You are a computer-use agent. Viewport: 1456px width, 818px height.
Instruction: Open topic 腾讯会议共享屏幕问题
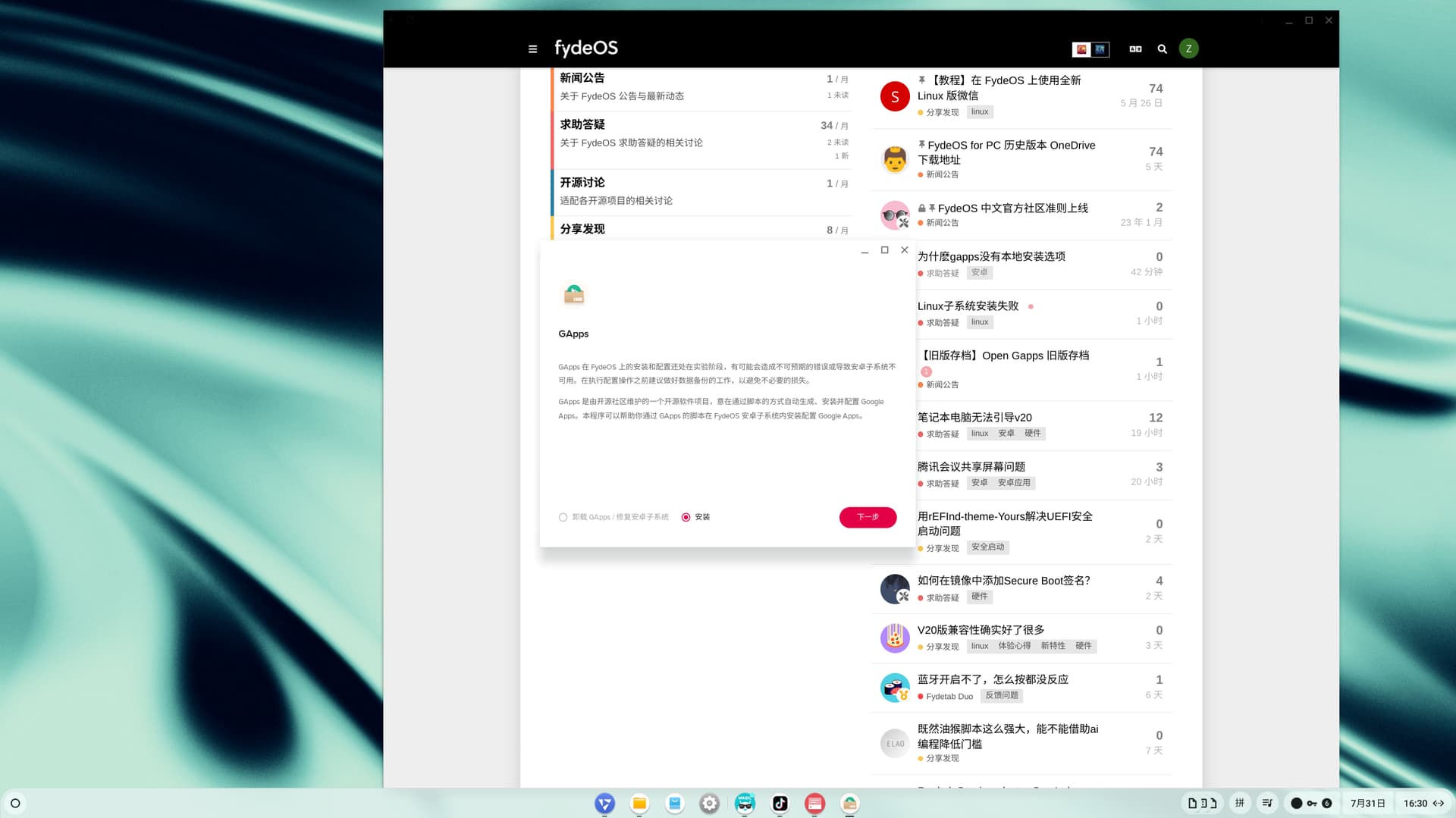[971, 466]
